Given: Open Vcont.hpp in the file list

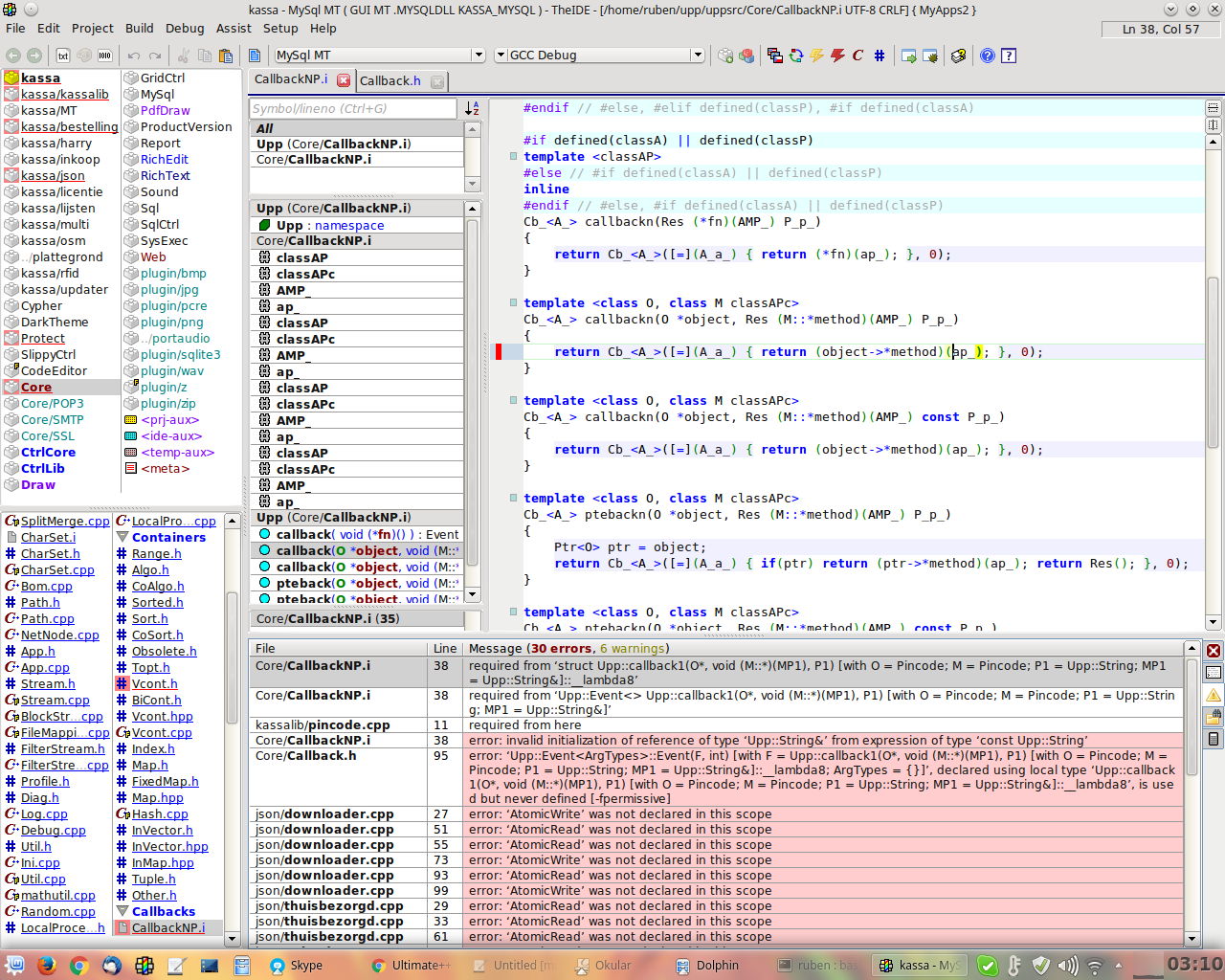Looking at the screenshot, I should (162, 716).
